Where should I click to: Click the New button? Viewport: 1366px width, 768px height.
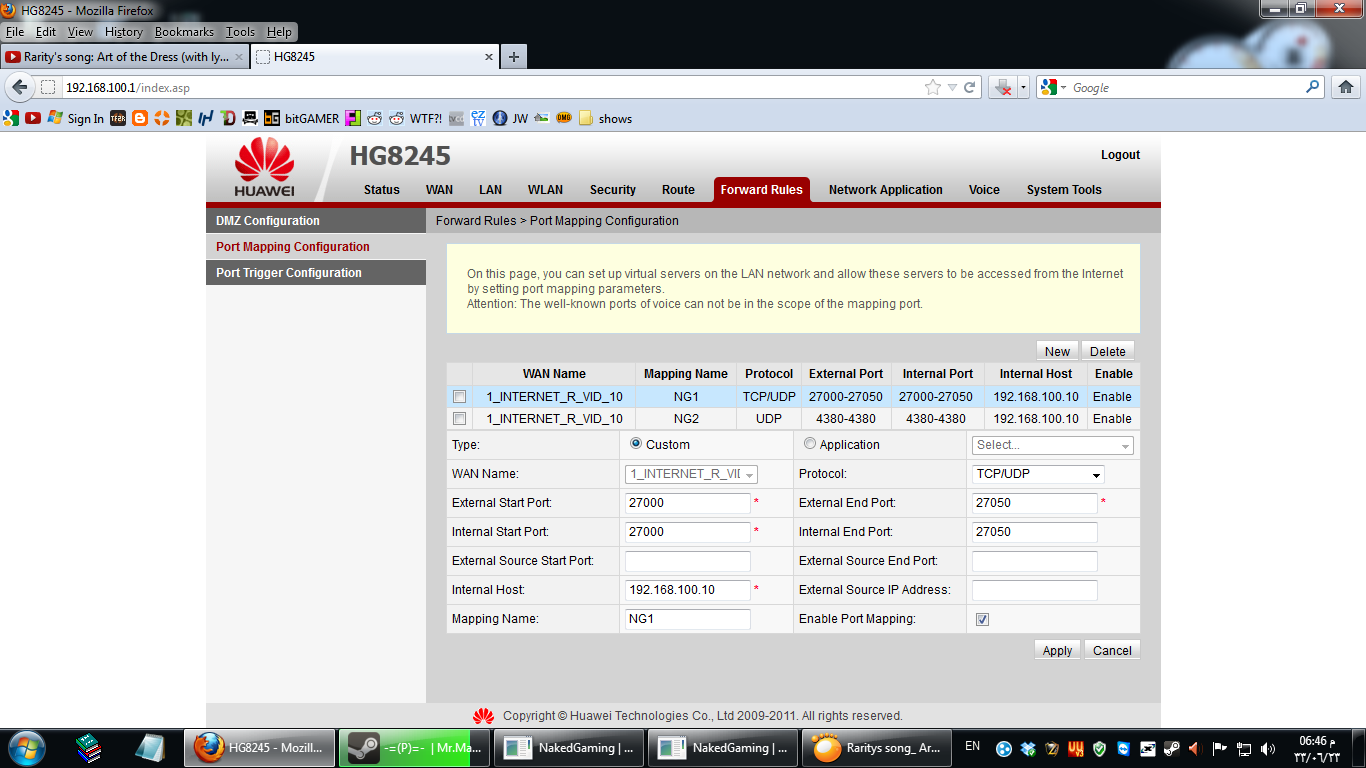point(1057,351)
